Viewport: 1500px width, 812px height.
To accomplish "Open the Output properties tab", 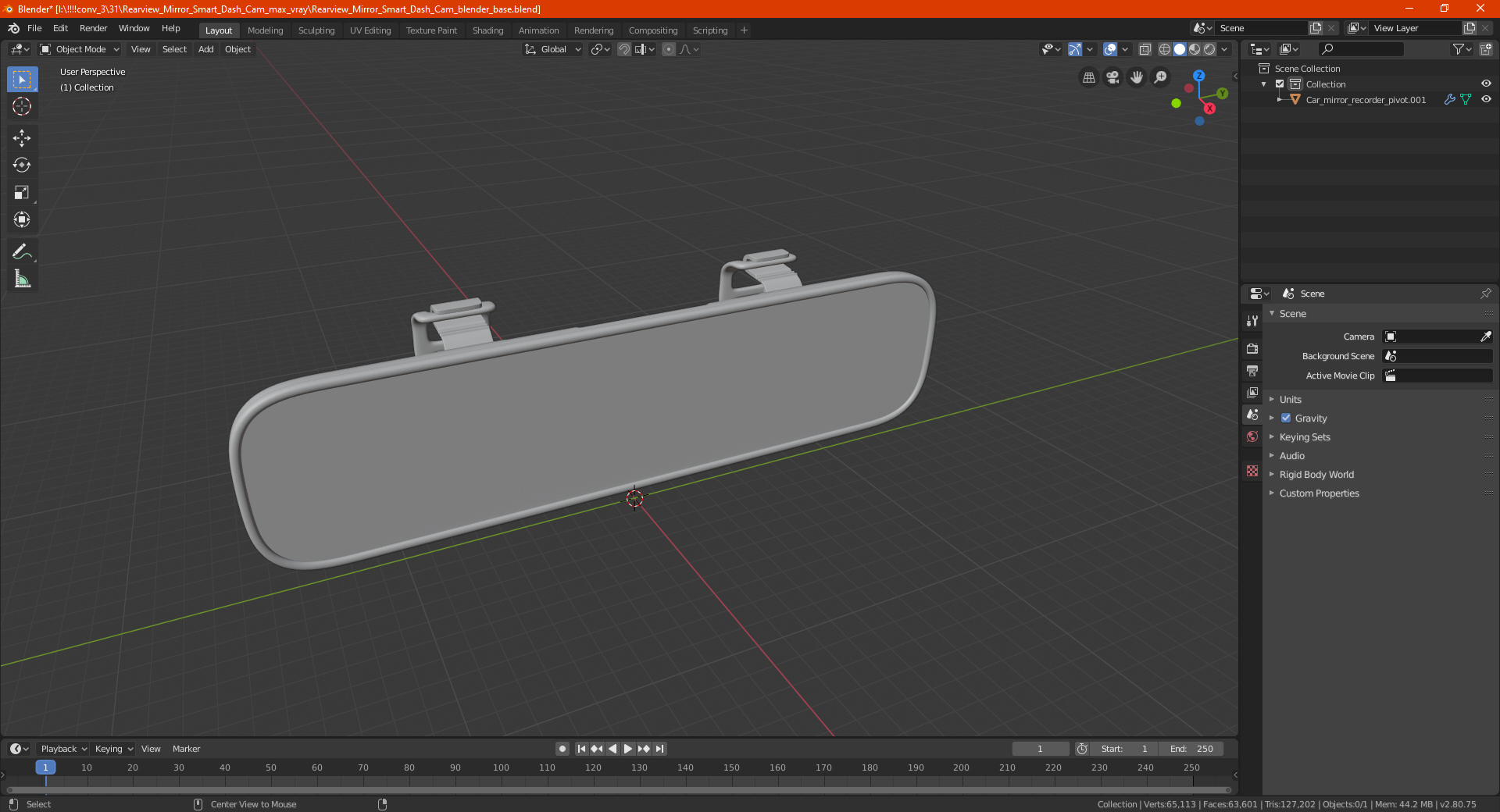I will point(1252,371).
